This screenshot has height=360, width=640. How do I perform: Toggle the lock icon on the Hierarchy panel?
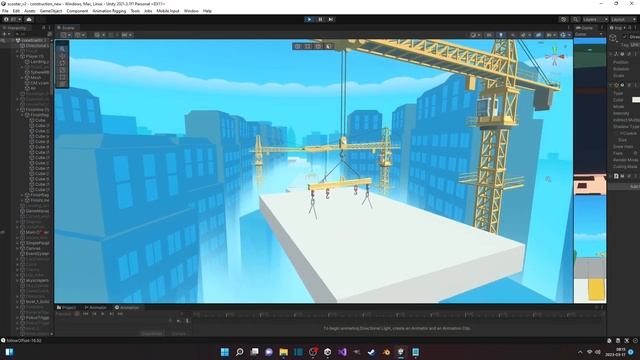point(44,28)
